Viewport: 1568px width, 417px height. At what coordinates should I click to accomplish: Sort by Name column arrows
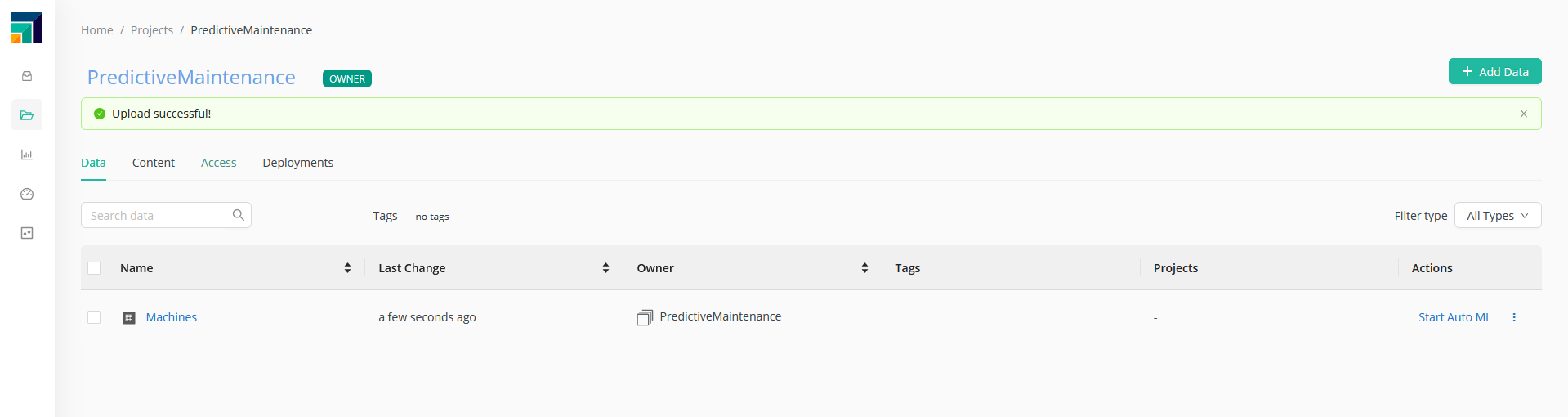[347, 268]
